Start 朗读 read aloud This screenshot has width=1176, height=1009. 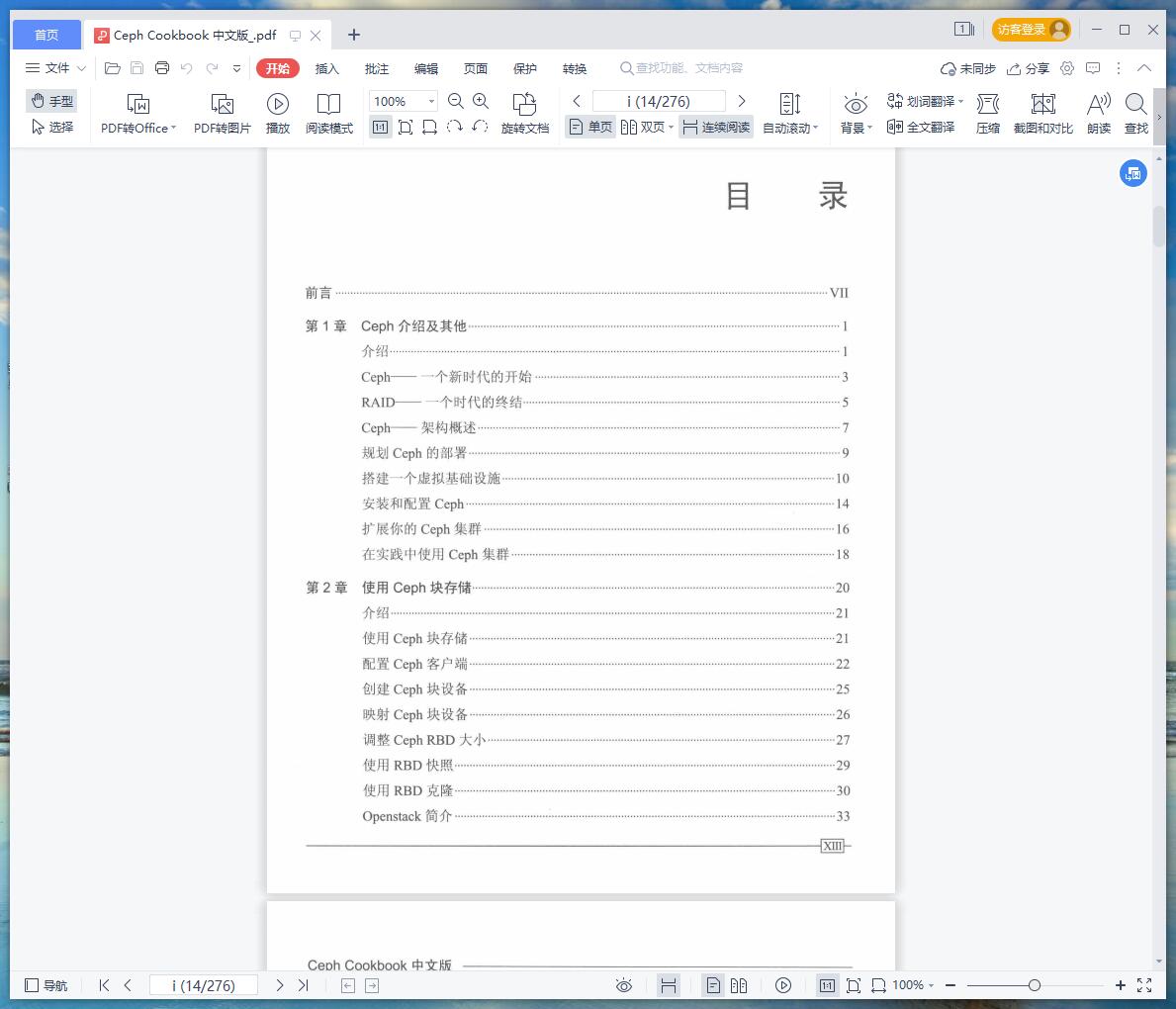pos(1099,113)
